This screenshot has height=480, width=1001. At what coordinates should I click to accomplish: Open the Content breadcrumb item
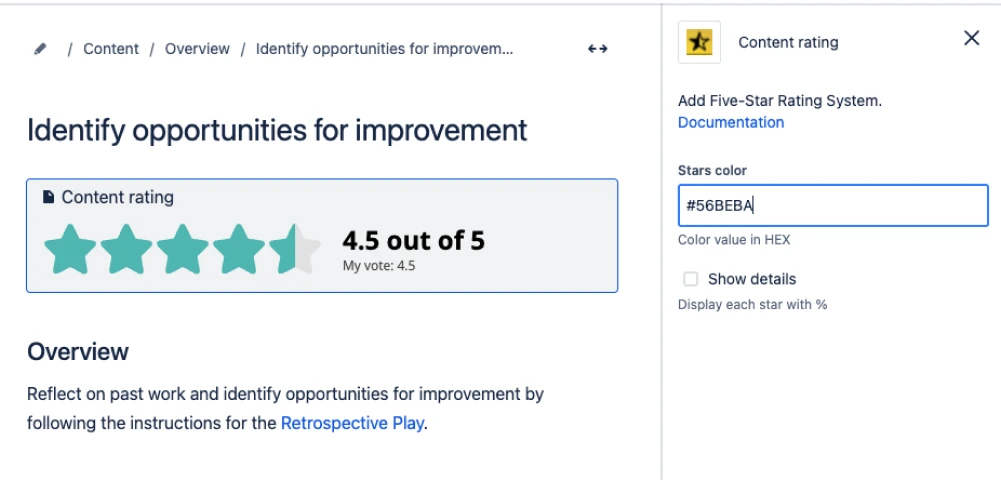coord(111,49)
